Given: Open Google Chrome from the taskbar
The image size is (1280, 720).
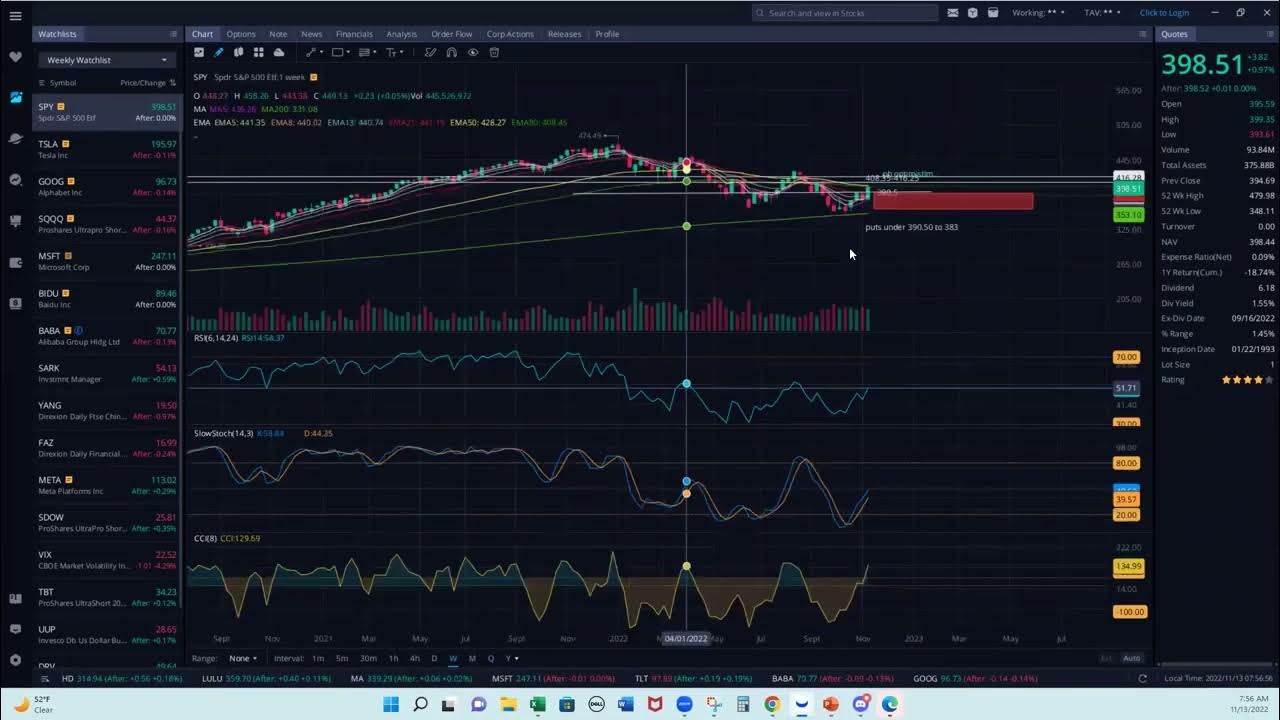Looking at the screenshot, I should (772, 704).
